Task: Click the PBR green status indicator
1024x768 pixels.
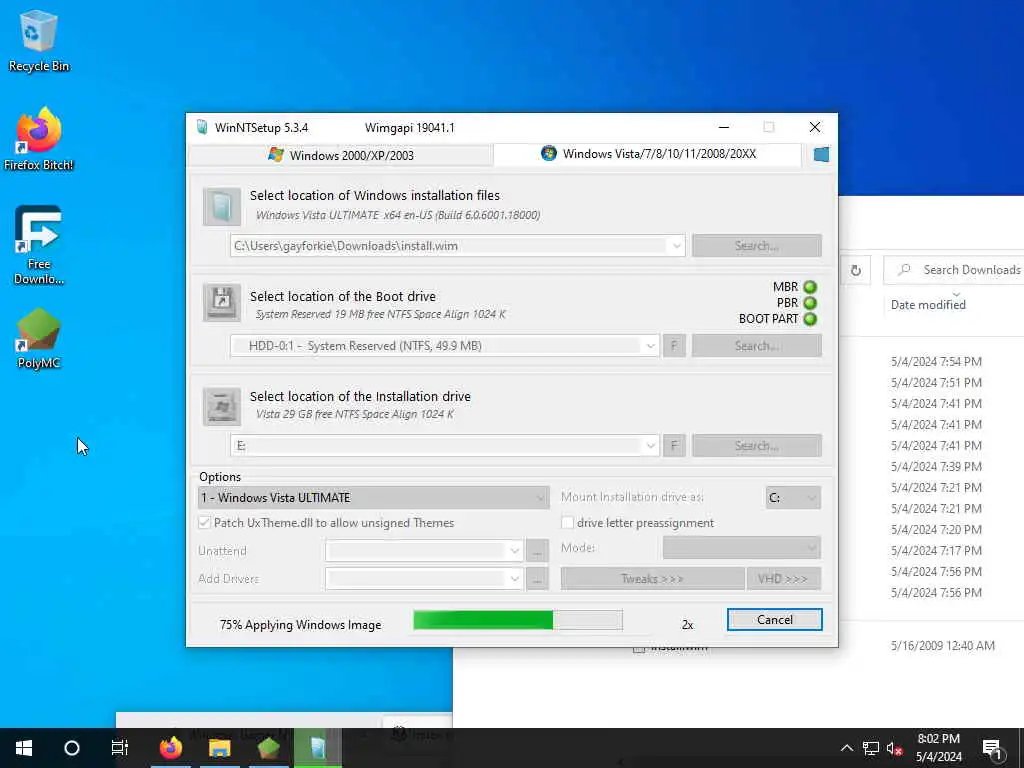Action: [x=810, y=303]
